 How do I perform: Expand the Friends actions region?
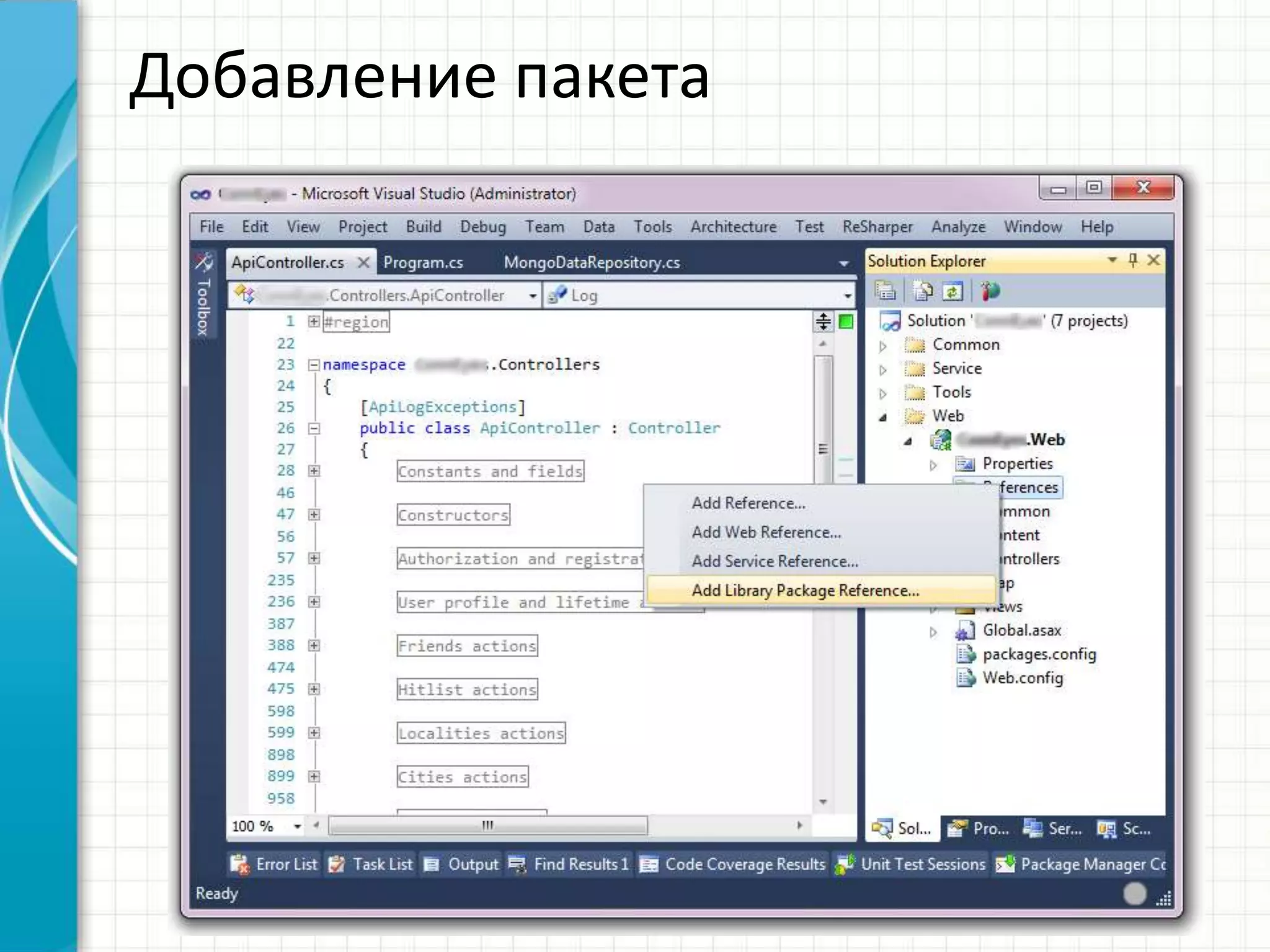click(x=314, y=646)
